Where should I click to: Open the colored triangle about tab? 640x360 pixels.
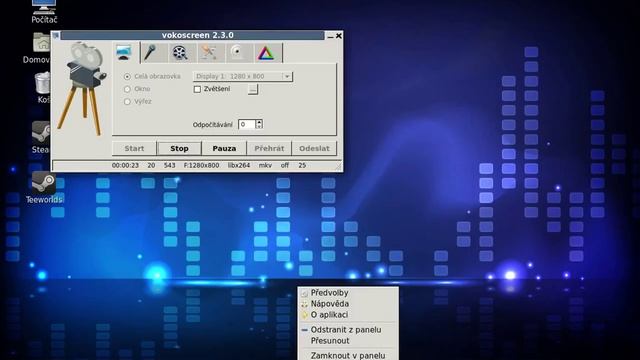(266, 53)
